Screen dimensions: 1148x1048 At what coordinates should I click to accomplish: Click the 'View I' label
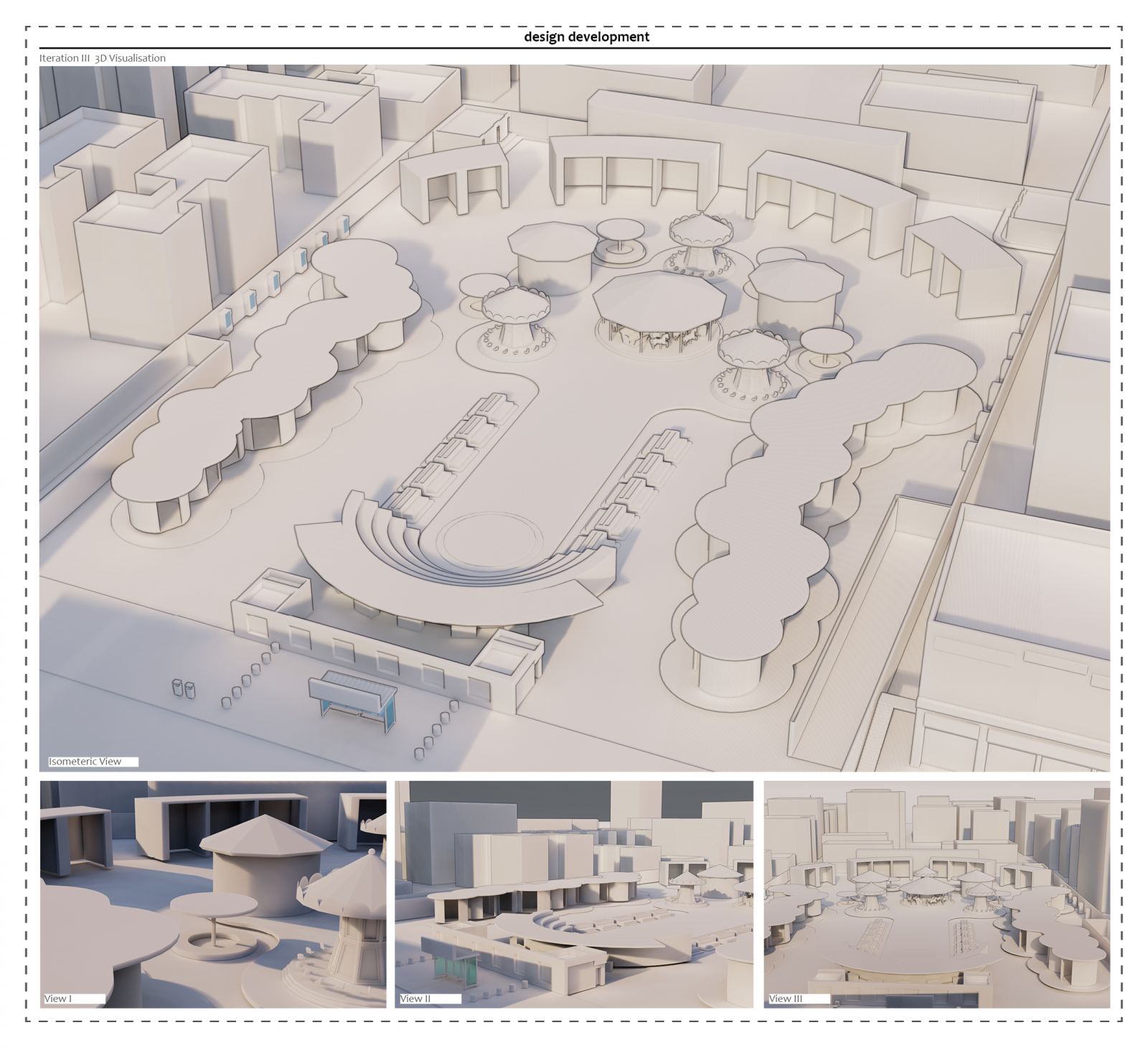click(x=57, y=998)
